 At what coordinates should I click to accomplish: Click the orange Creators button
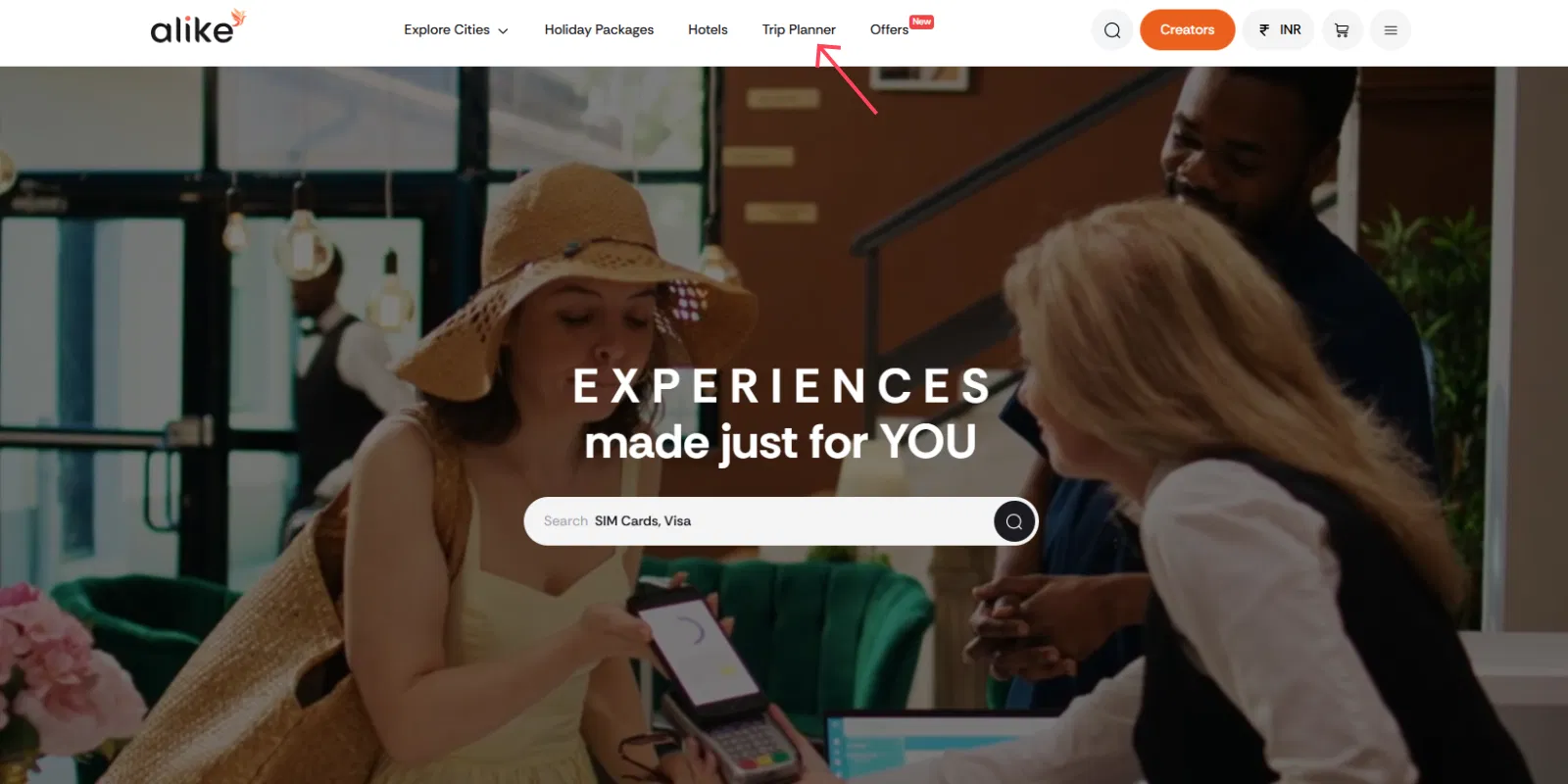click(1187, 30)
